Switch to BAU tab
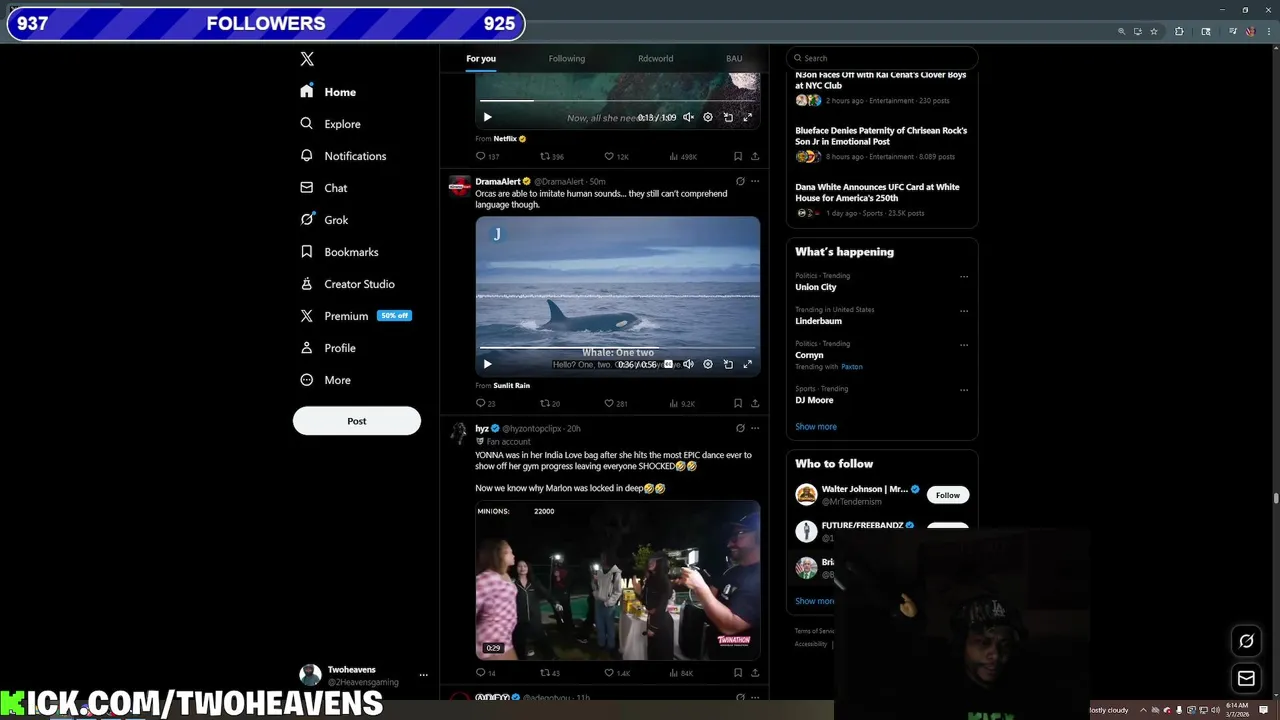The height and width of the screenshot is (720, 1280). 734,58
